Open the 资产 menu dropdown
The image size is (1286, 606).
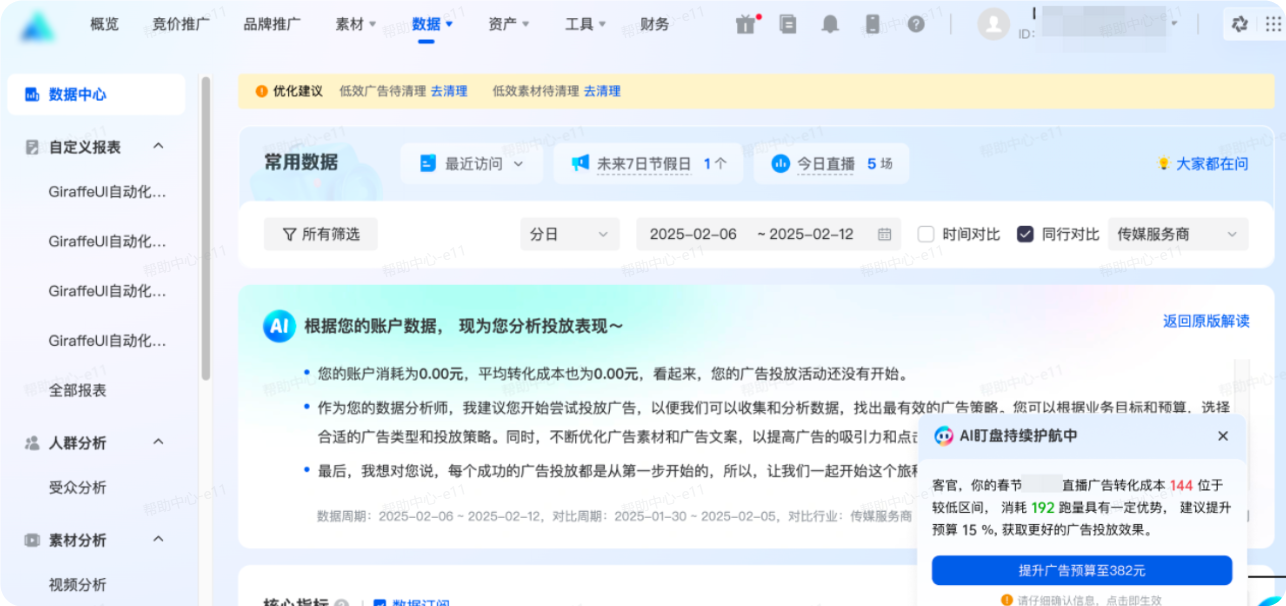pos(509,24)
